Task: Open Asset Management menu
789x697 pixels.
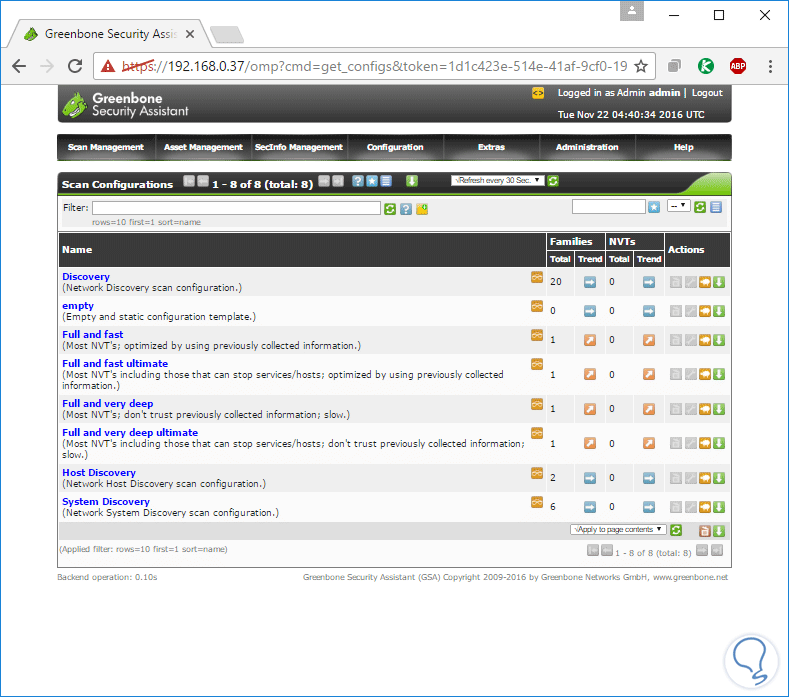Action: (x=203, y=147)
